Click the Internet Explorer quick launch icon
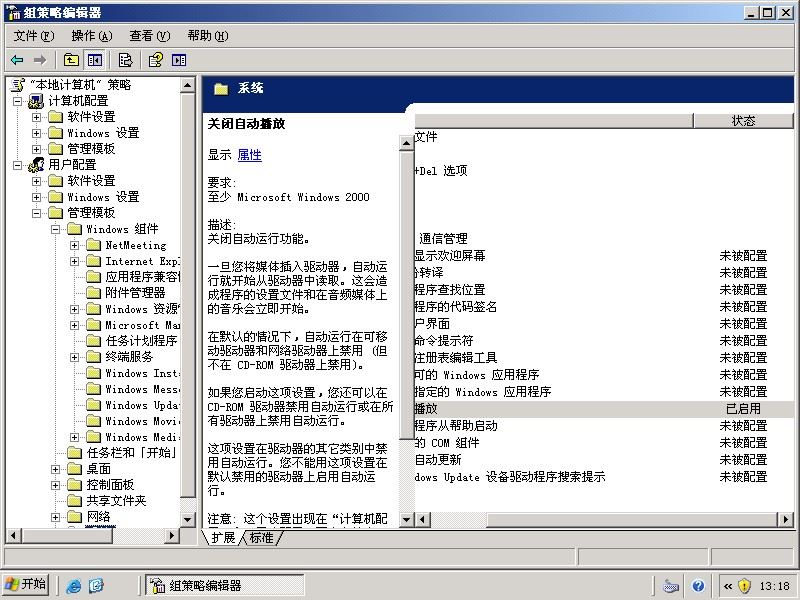800x600 pixels. pos(74,585)
